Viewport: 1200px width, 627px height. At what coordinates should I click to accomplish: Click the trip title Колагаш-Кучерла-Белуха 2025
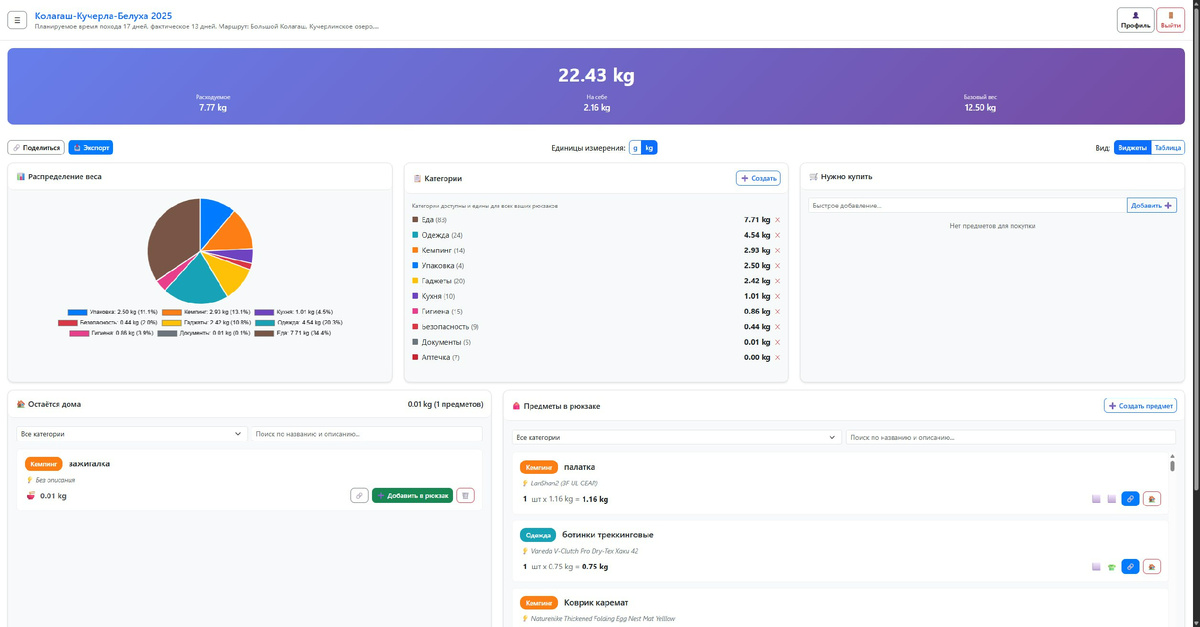click(x=103, y=16)
